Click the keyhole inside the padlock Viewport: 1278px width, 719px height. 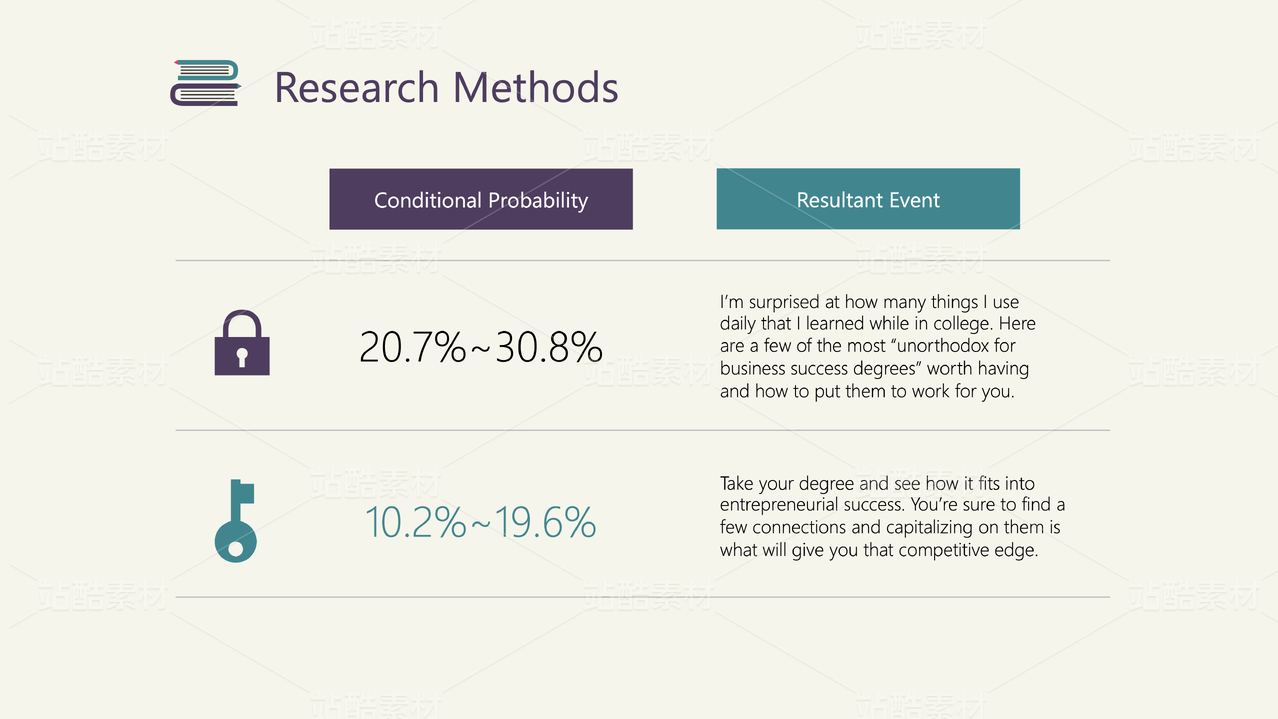coord(242,356)
